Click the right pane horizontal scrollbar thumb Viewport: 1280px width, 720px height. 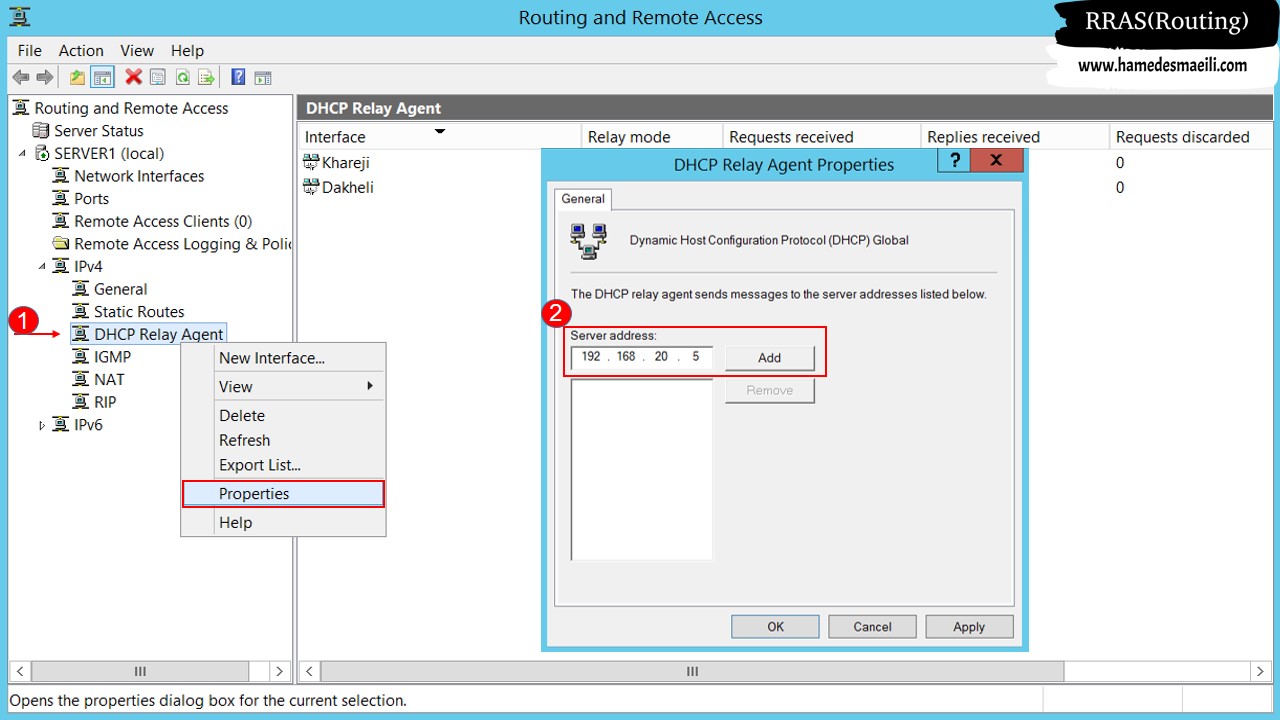pyautogui.click(x=692, y=672)
